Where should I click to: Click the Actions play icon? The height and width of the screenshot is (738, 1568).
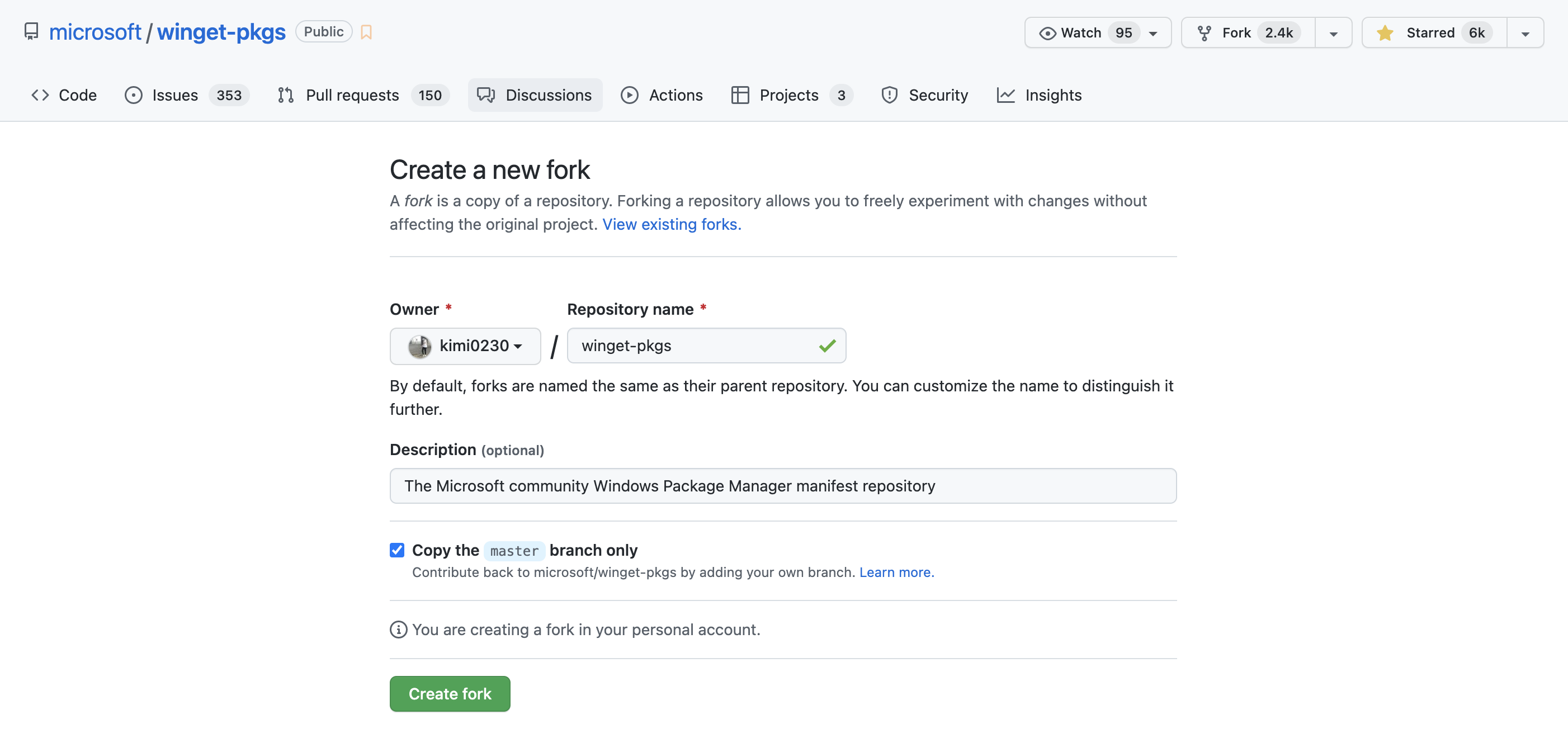click(x=630, y=95)
